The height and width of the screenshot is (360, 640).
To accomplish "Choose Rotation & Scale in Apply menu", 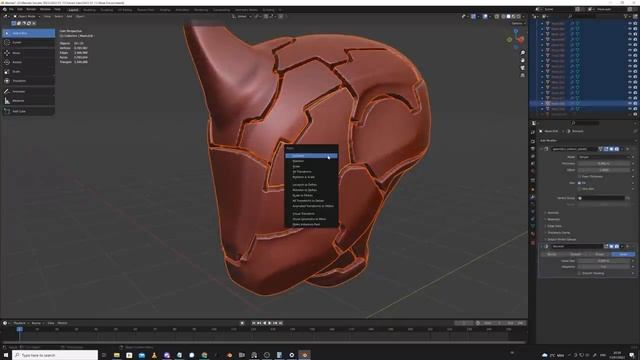I will click(x=311, y=177).
